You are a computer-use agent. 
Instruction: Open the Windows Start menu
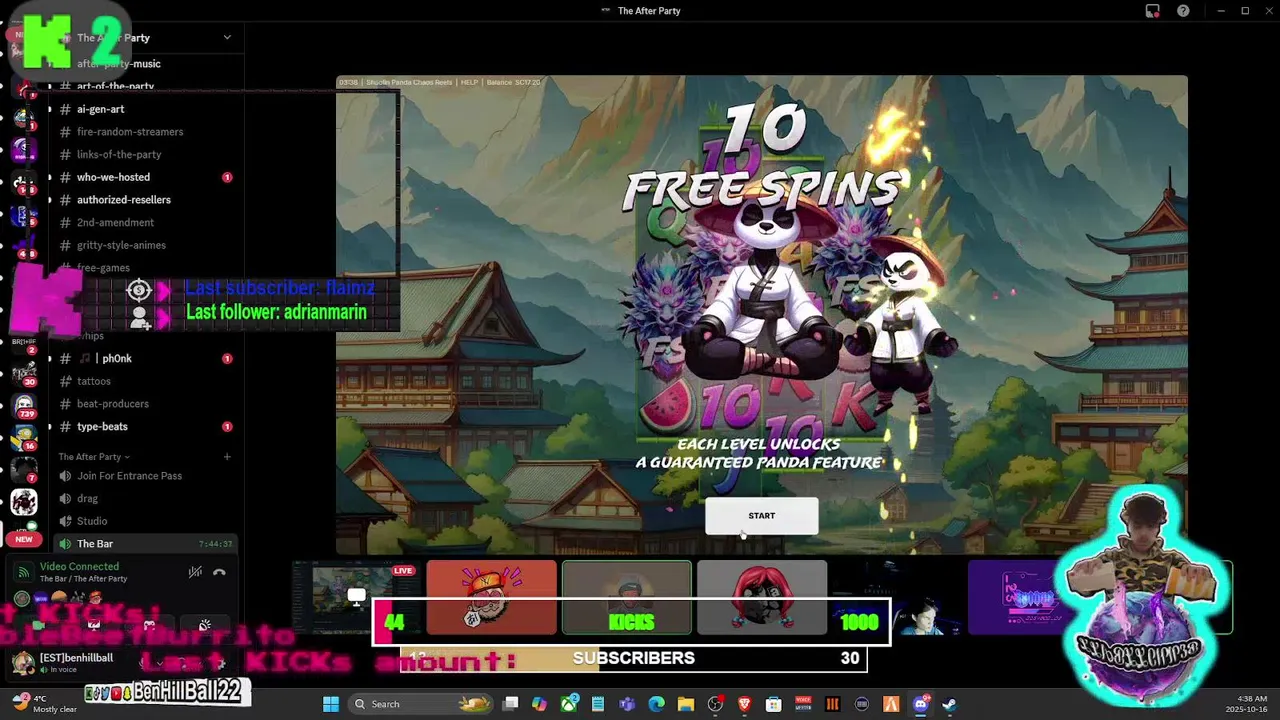(x=331, y=704)
